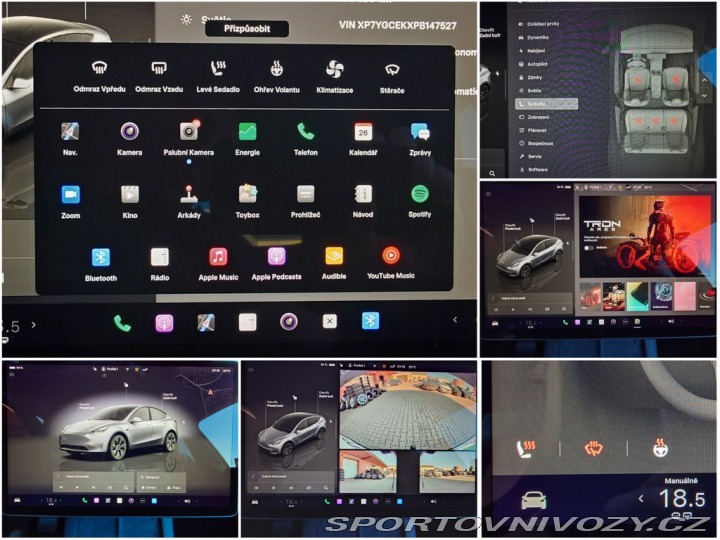720x540 pixels.
Task: Open the Tron Ares banner image
Action: [x=645, y=237]
